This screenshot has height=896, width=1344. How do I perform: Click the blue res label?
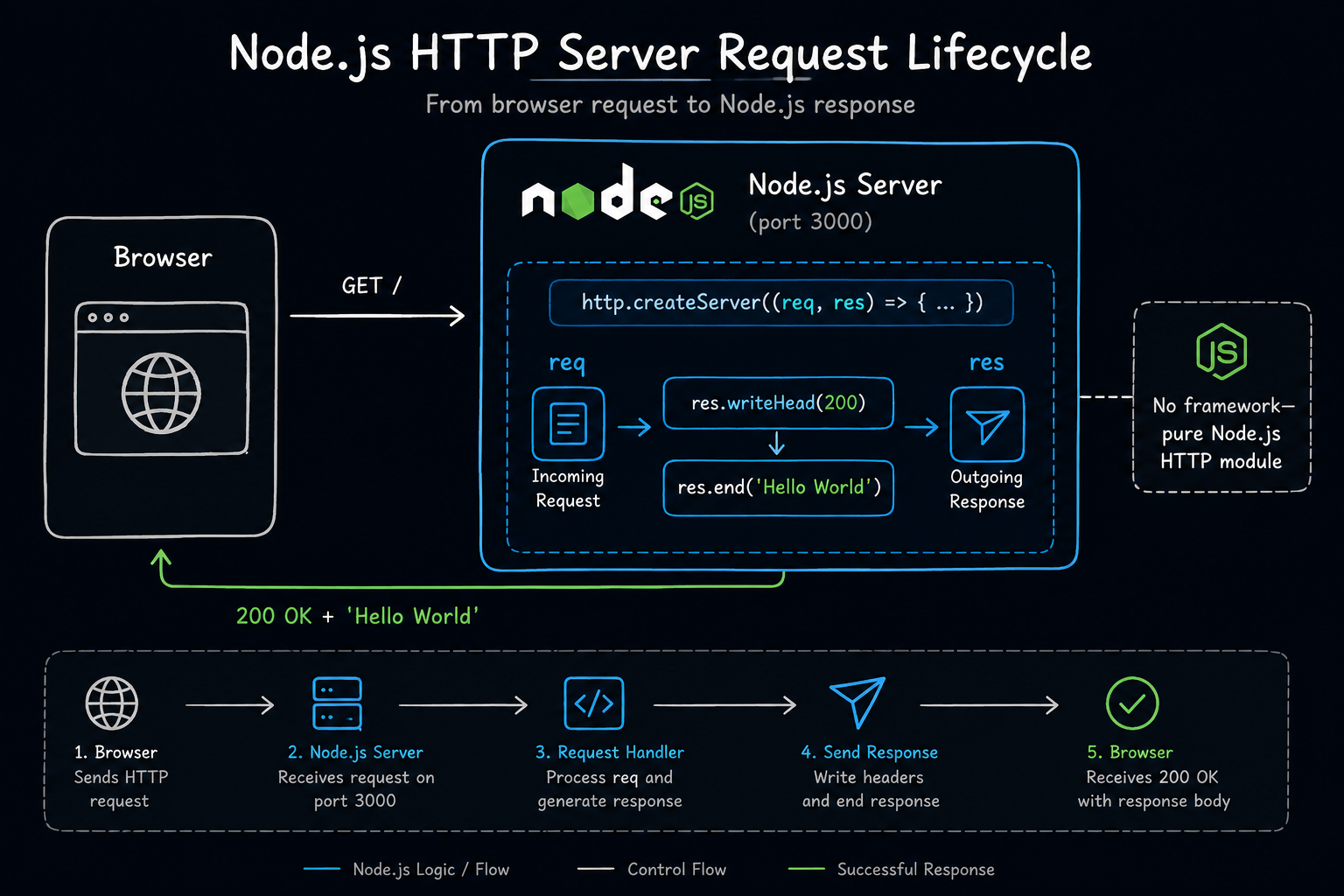coord(987,362)
